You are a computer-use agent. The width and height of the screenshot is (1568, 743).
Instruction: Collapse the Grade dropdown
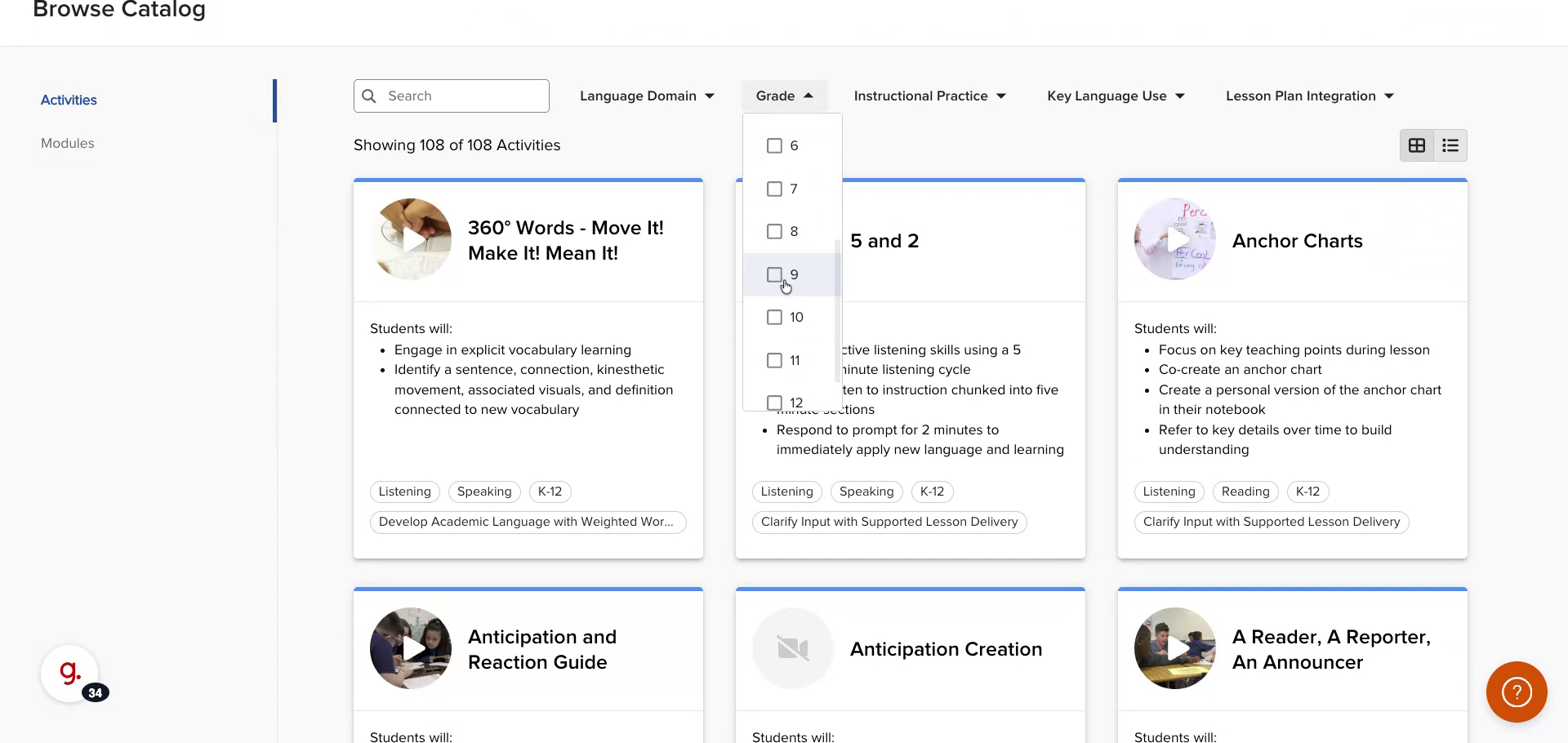784,96
